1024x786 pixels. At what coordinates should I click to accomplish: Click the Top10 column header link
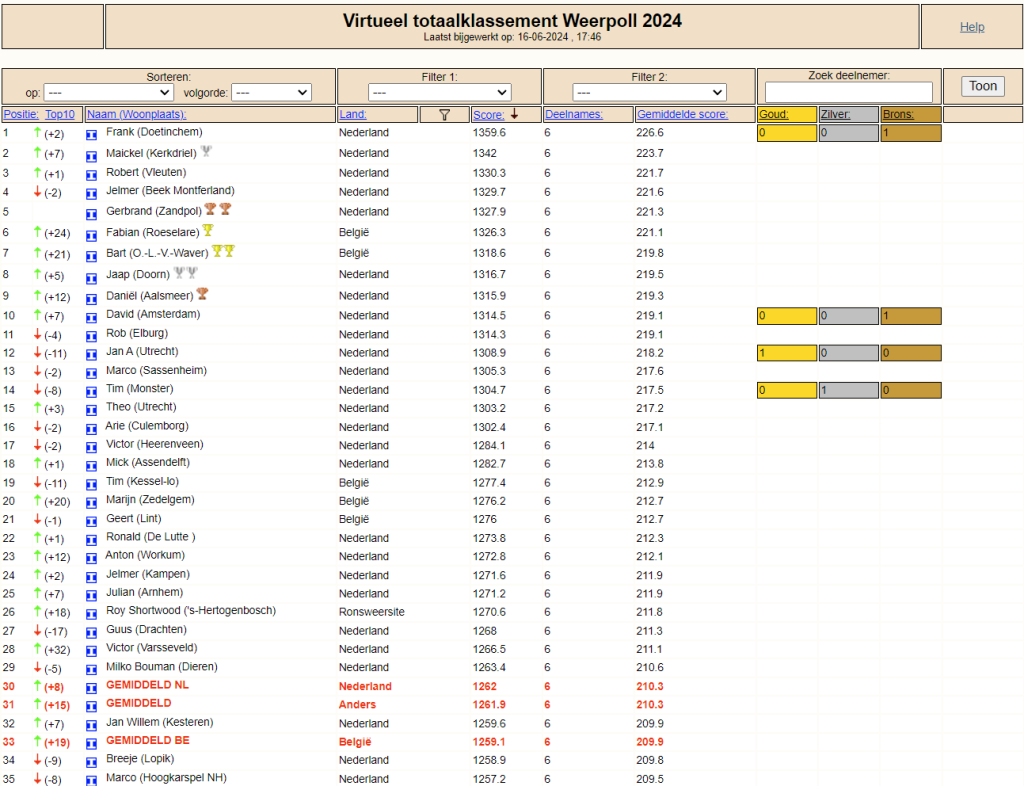click(59, 114)
